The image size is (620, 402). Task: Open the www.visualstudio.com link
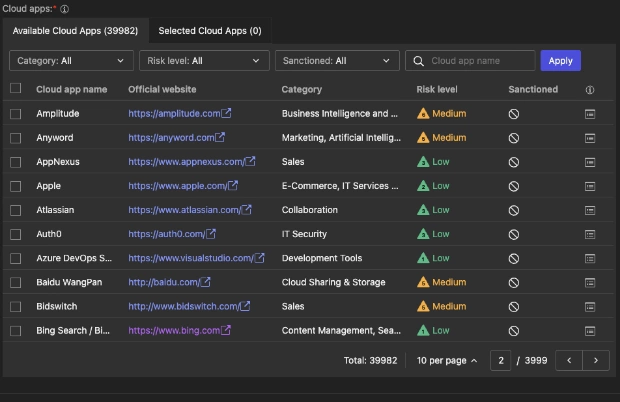[197, 258]
